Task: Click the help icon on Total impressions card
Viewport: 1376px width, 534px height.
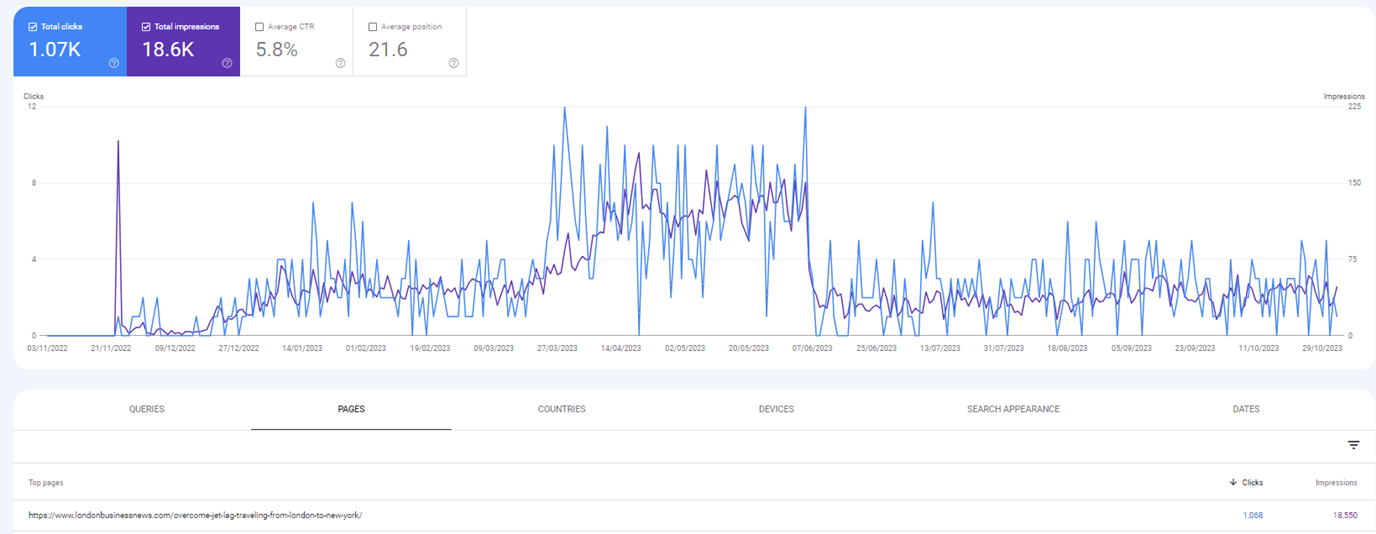Action: click(227, 63)
